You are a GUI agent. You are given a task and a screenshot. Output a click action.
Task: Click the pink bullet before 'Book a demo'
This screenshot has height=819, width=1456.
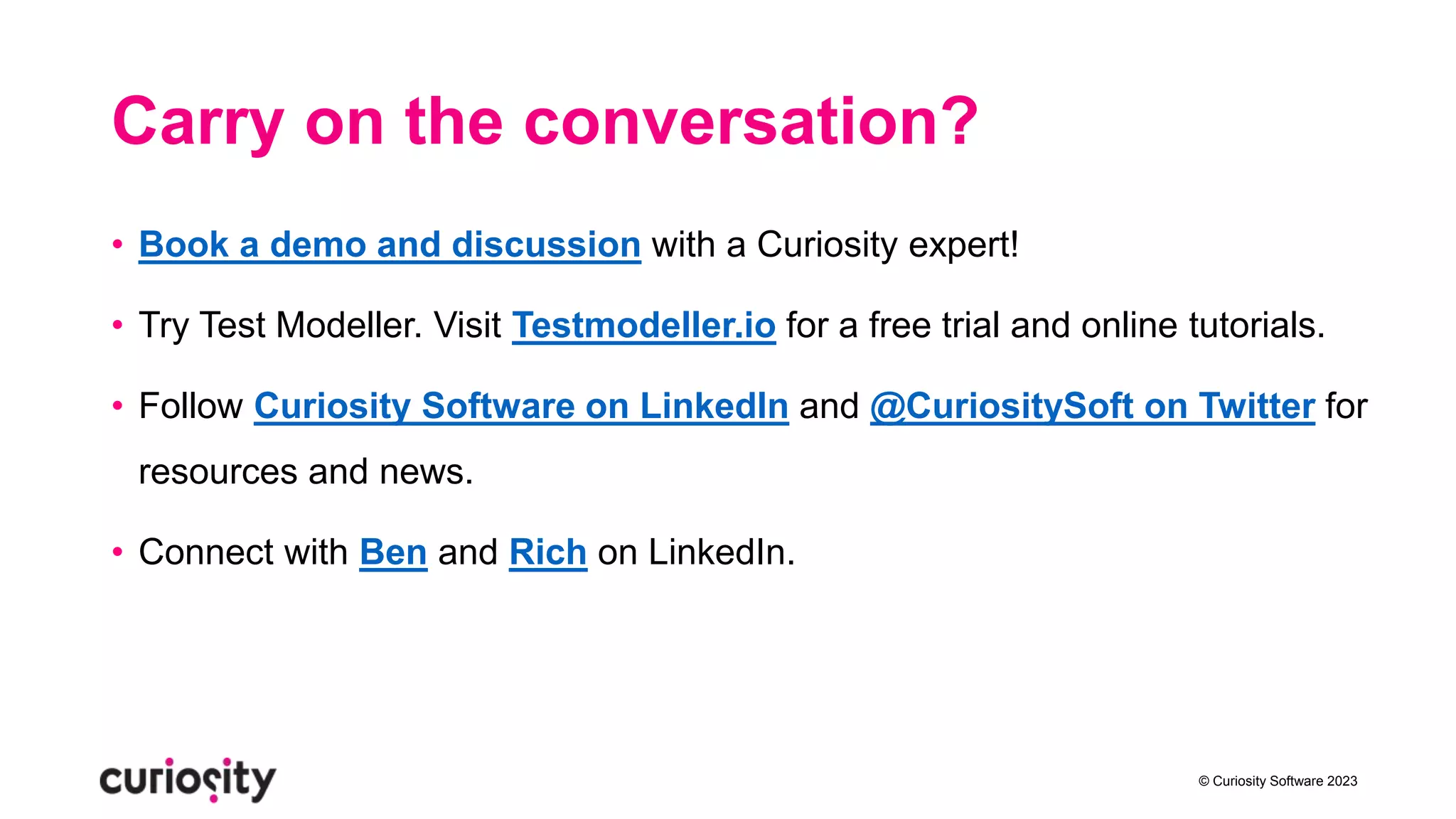(118, 245)
